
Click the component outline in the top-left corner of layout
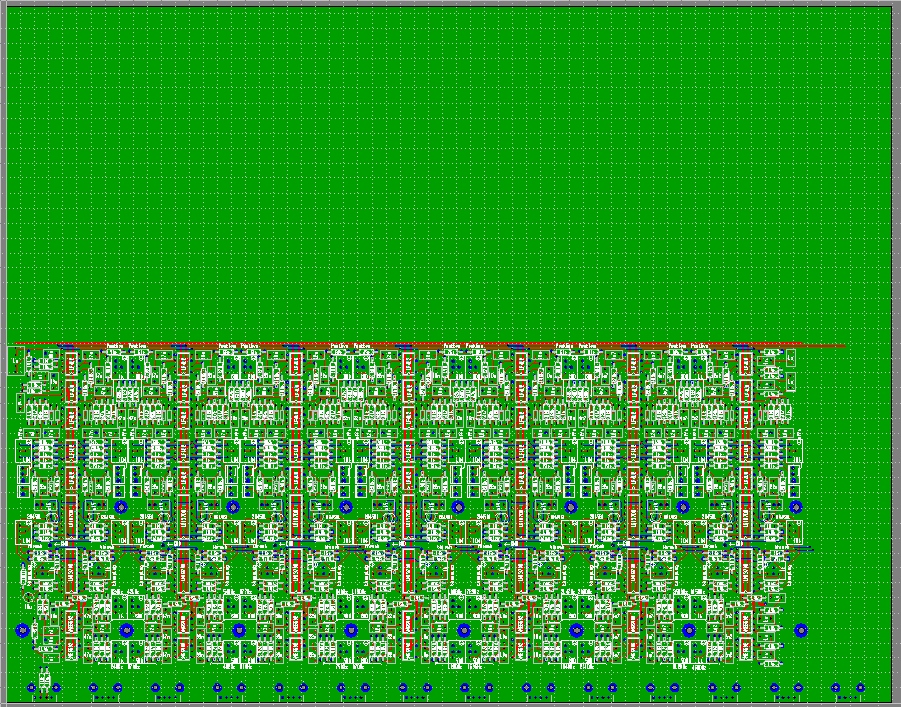coord(15,360)
